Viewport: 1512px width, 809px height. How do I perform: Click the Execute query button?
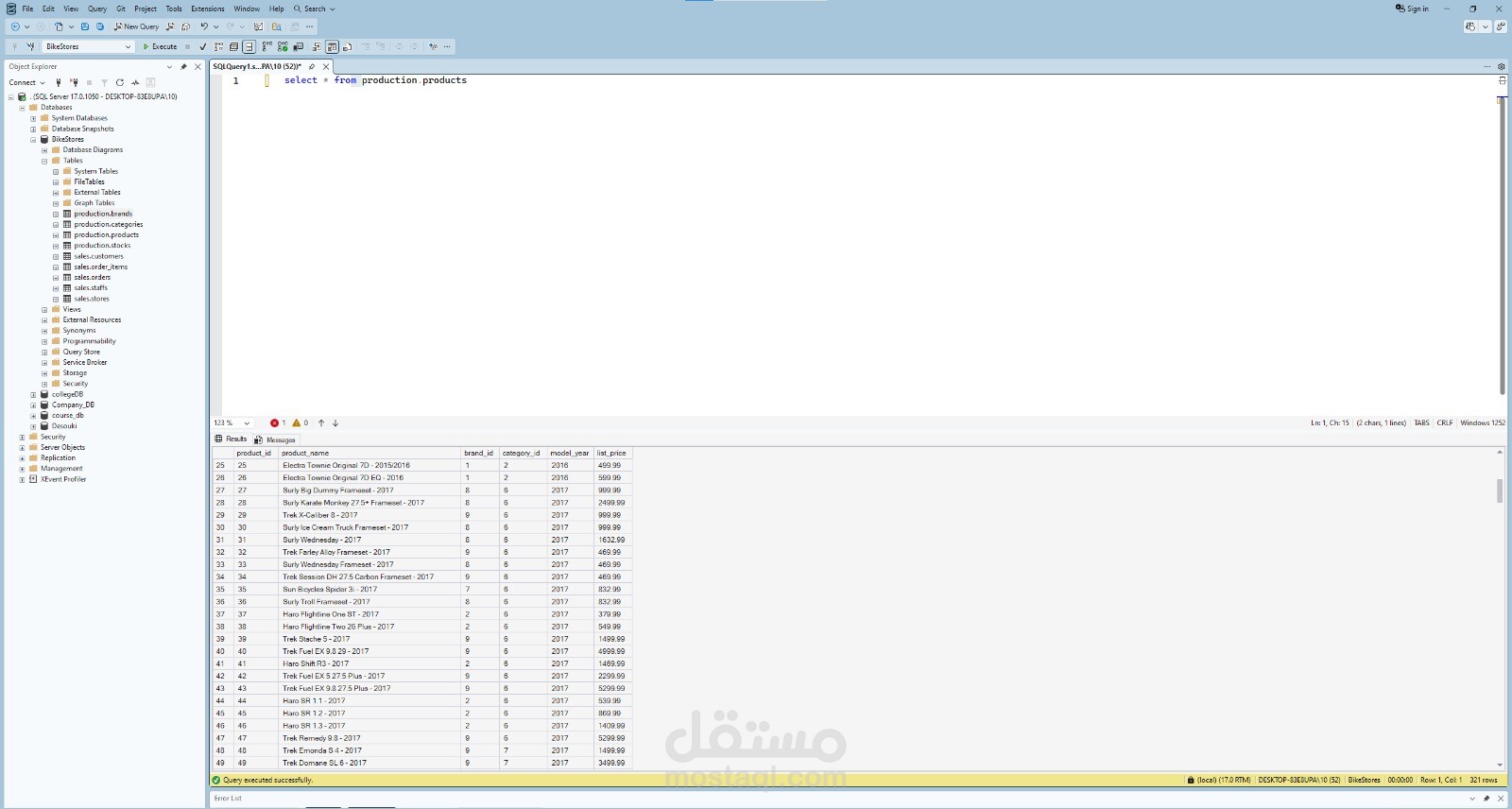point(161,46)
